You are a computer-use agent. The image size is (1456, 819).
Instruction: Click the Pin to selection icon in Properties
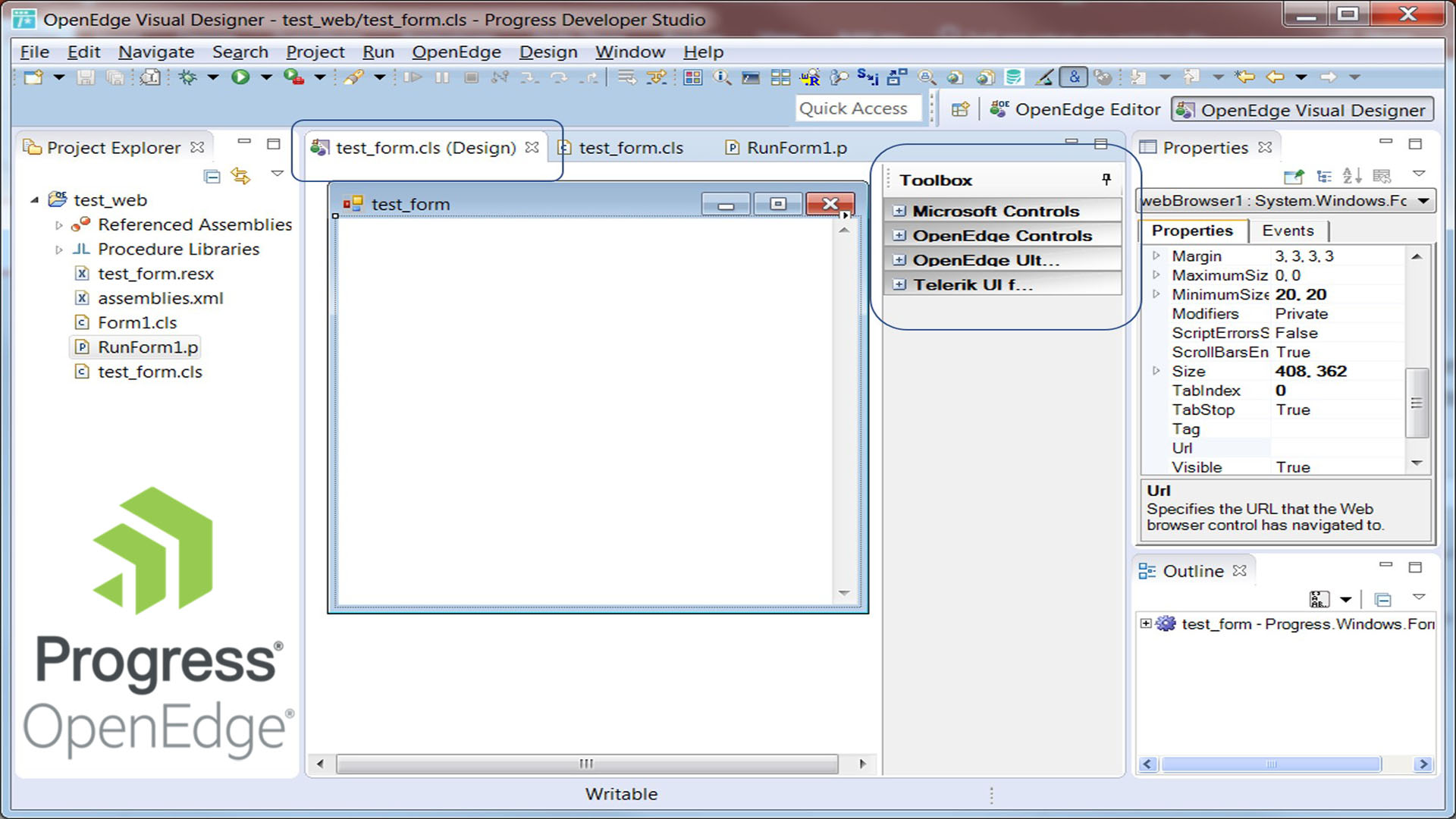[x=1294, y=177]
